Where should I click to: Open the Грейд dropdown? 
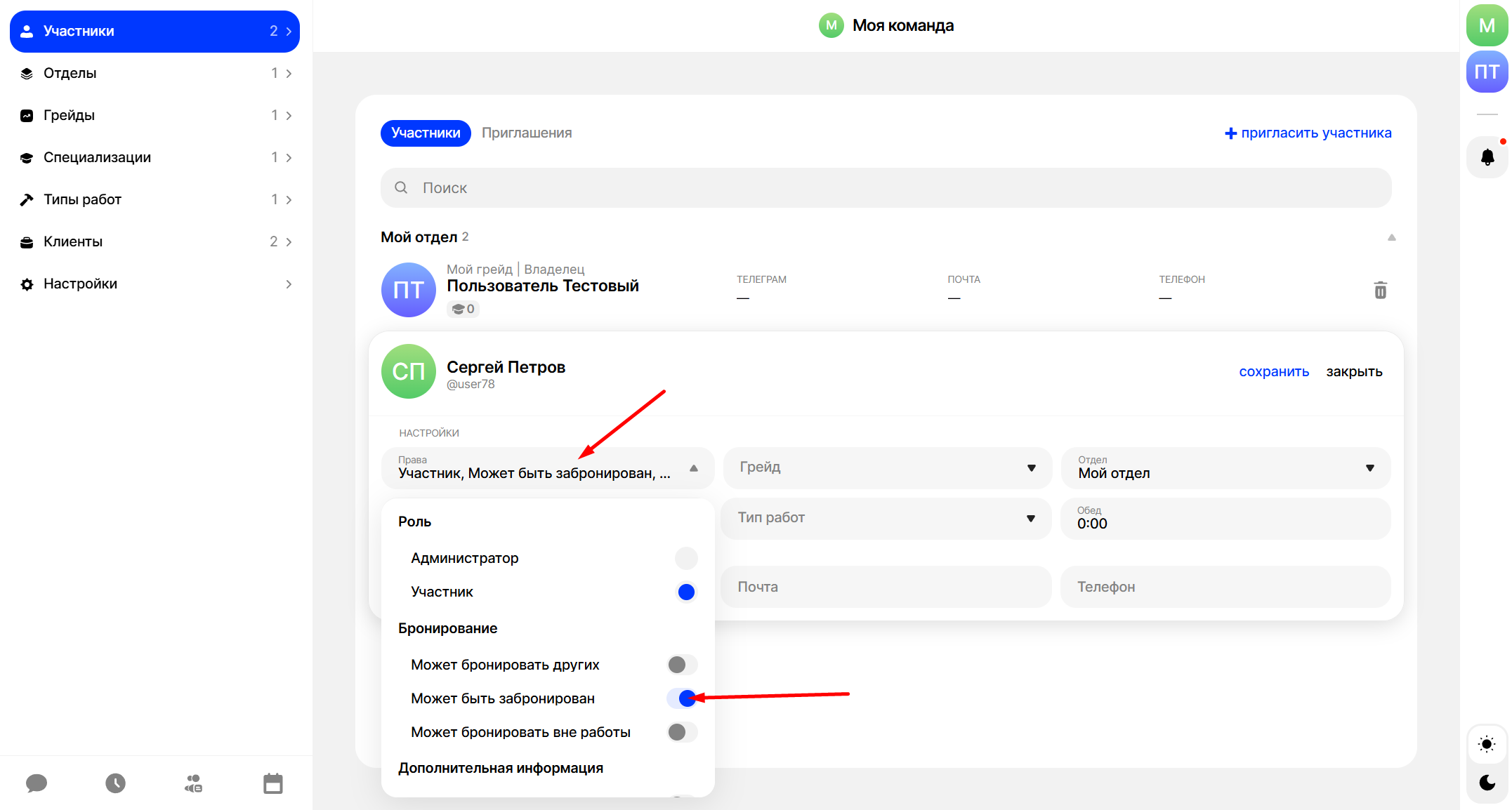coord(887,467)
